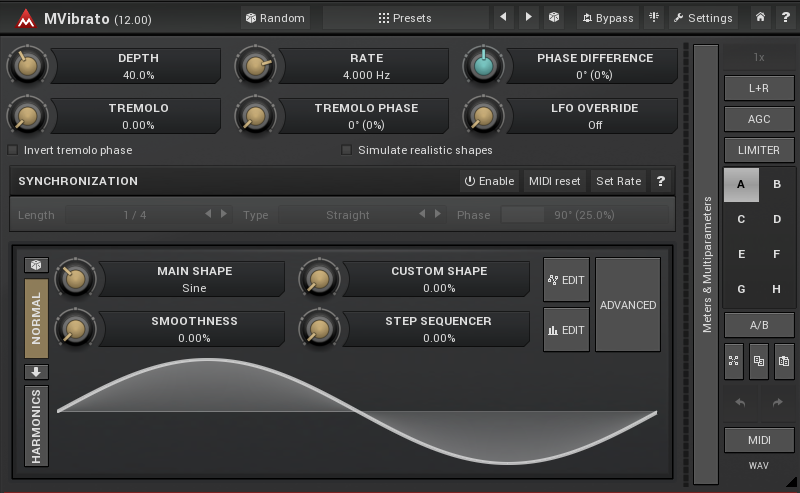
Task: Edit the custom shape graph
Action: pos(566,280)
